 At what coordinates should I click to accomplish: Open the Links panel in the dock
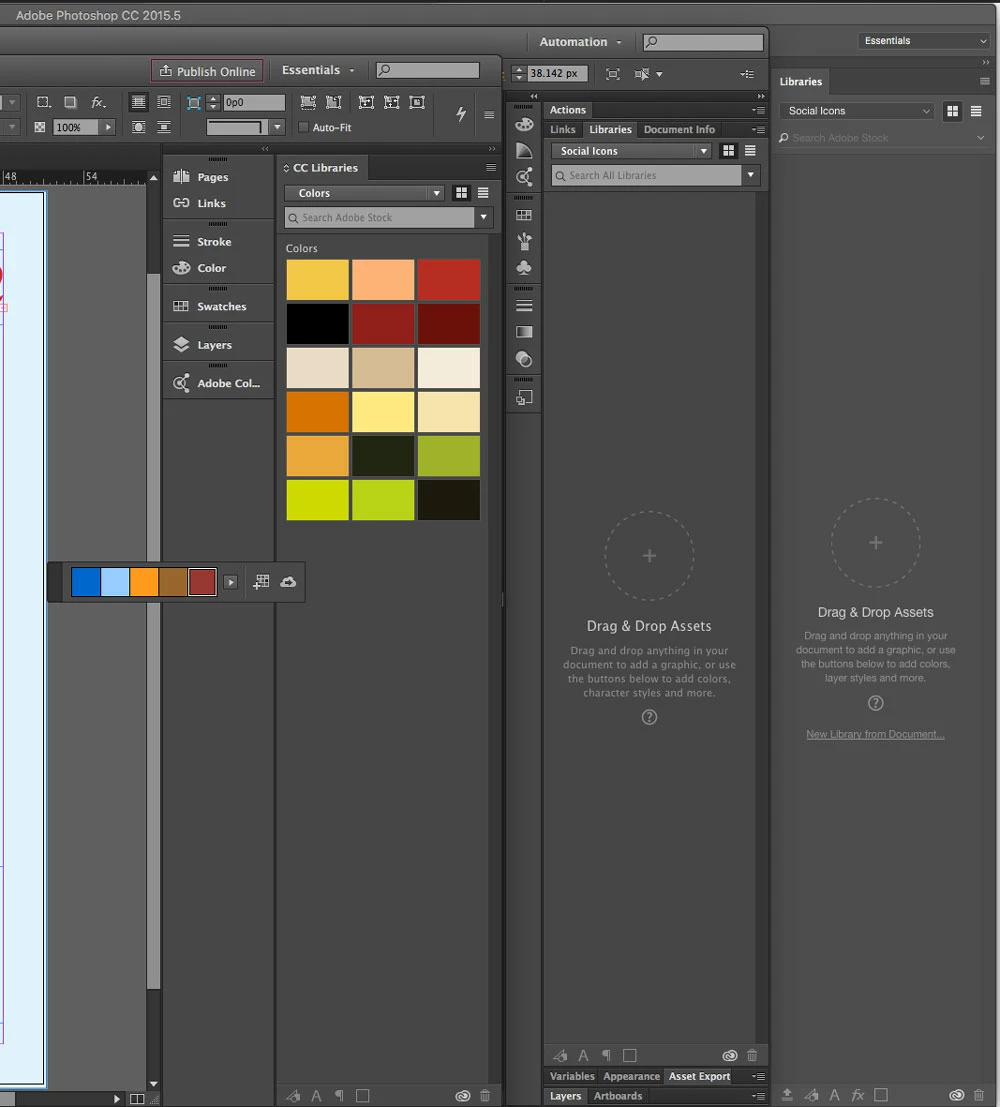point(201,203)
